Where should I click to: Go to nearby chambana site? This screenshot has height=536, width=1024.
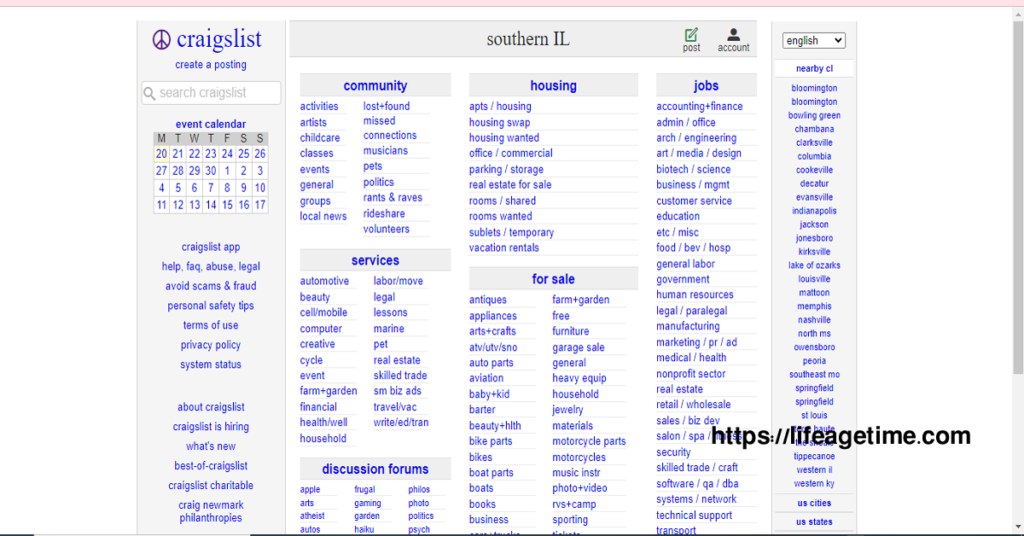(x=814, y=129)
